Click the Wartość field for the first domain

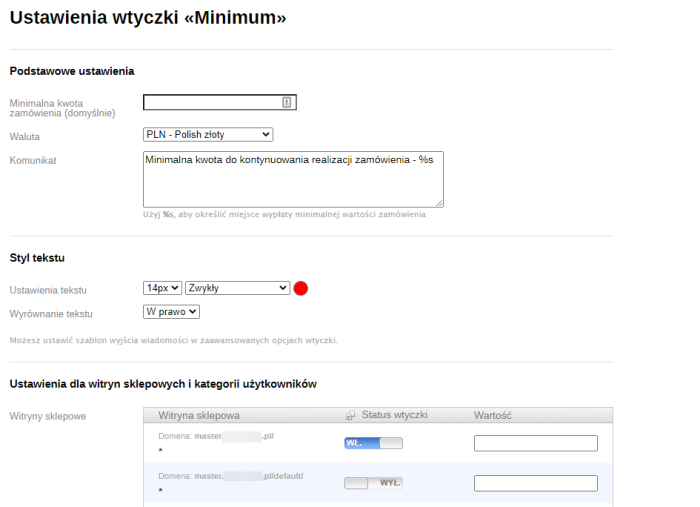click(535, 443)
